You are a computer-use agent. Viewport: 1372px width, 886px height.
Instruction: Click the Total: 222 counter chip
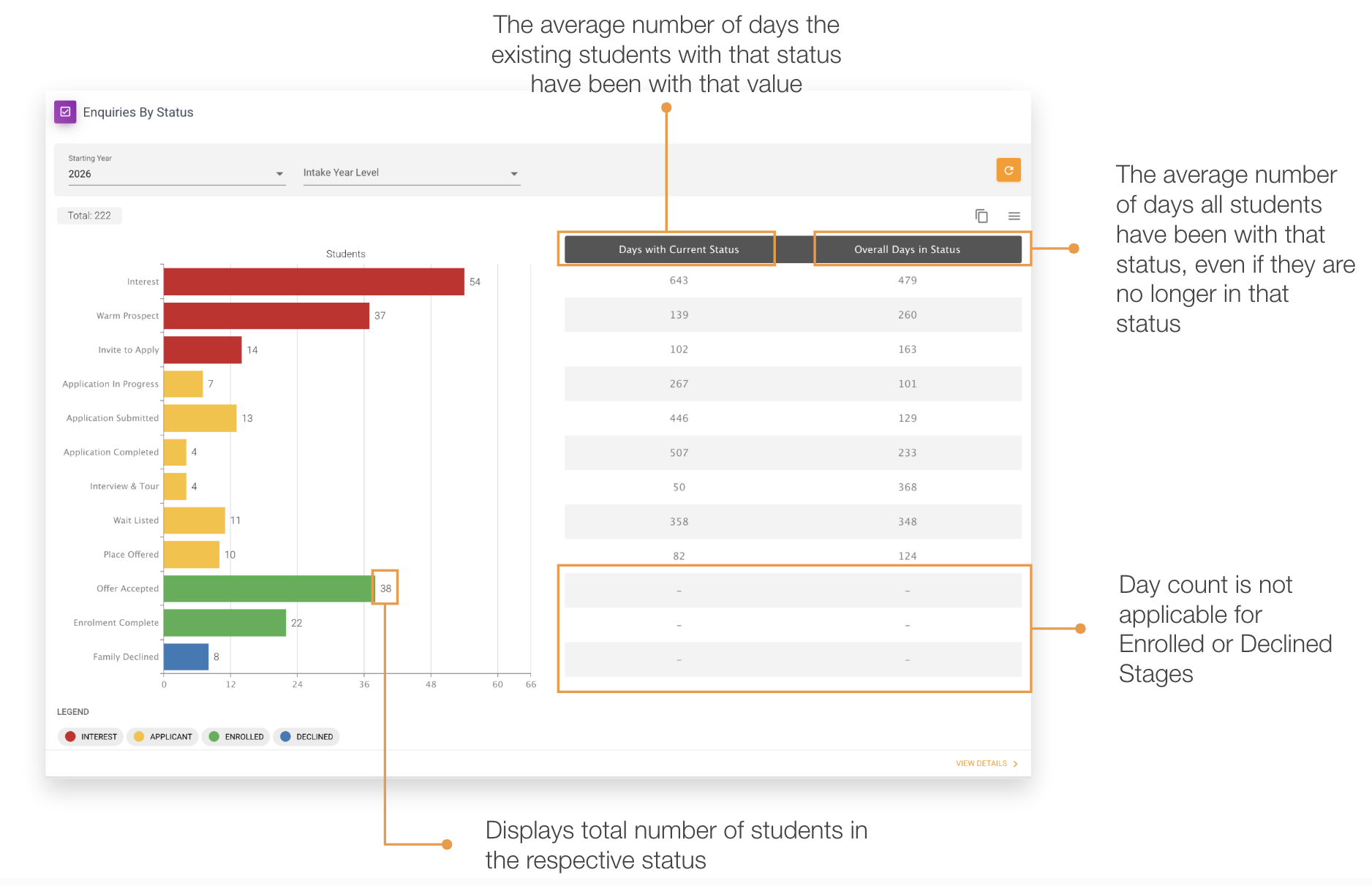[88, 215]
